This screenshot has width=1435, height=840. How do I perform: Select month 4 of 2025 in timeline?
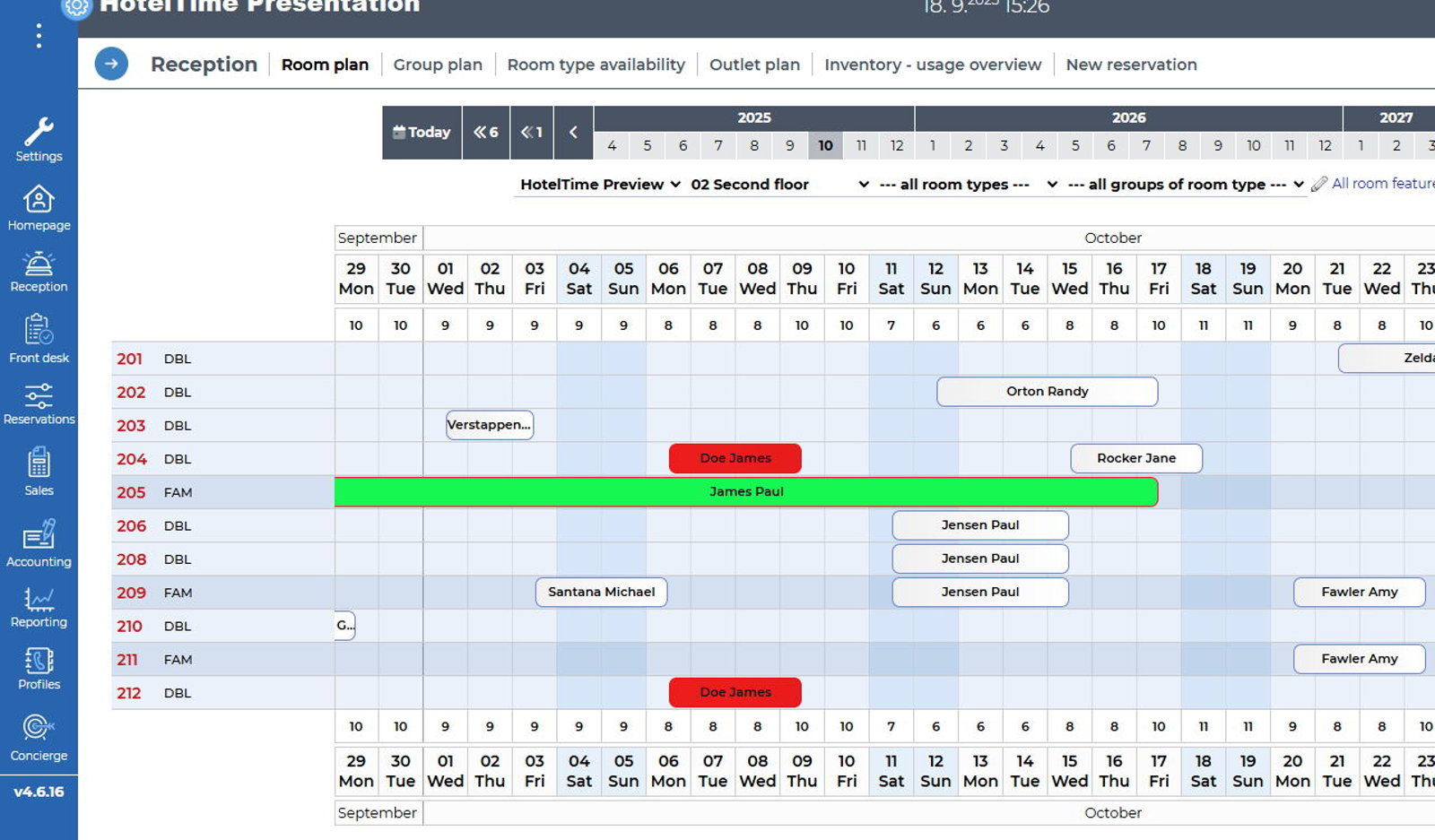[x=612, y=145]
